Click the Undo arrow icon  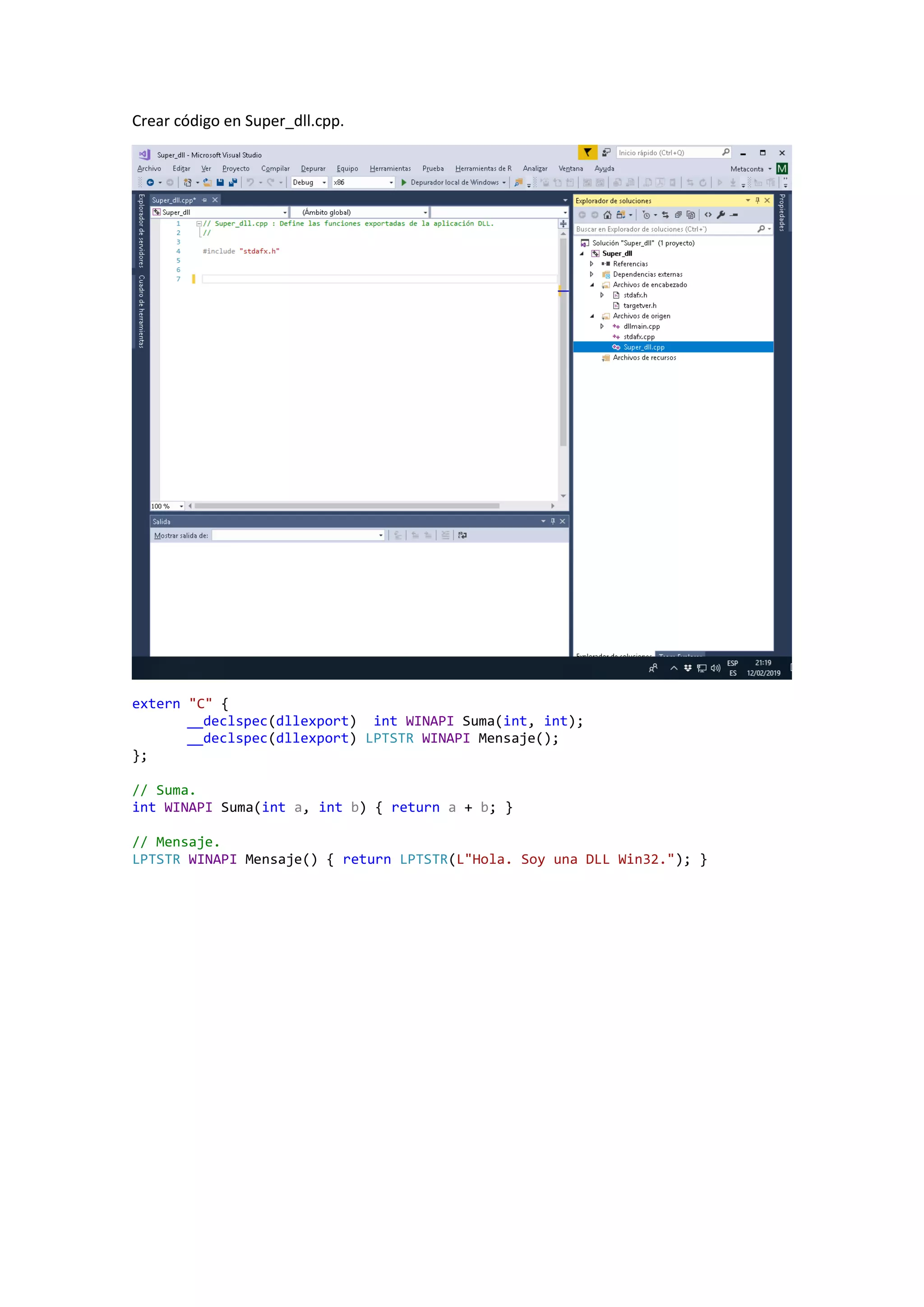250,183
